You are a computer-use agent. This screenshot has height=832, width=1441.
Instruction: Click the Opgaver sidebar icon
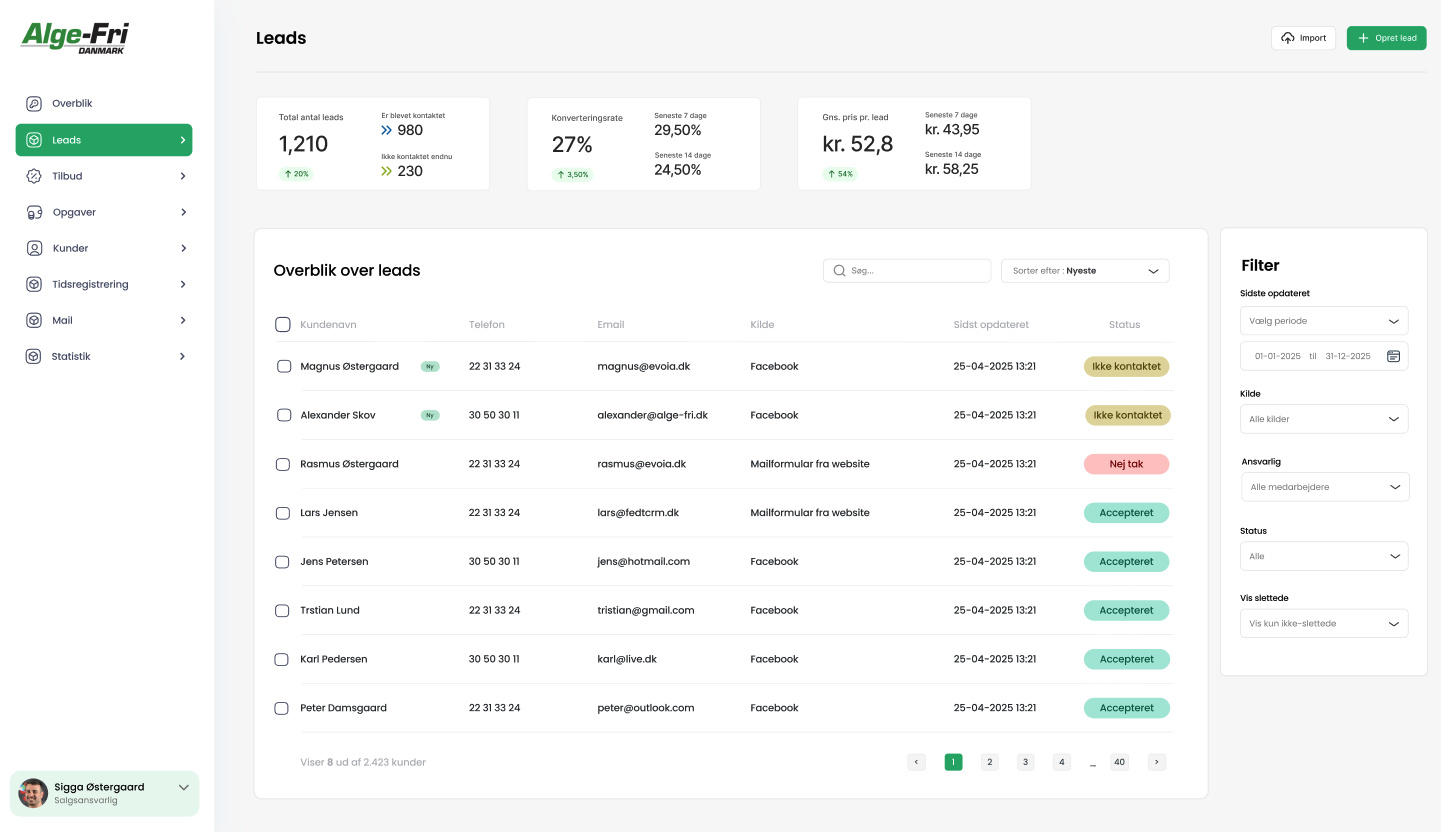click(34, 212)
